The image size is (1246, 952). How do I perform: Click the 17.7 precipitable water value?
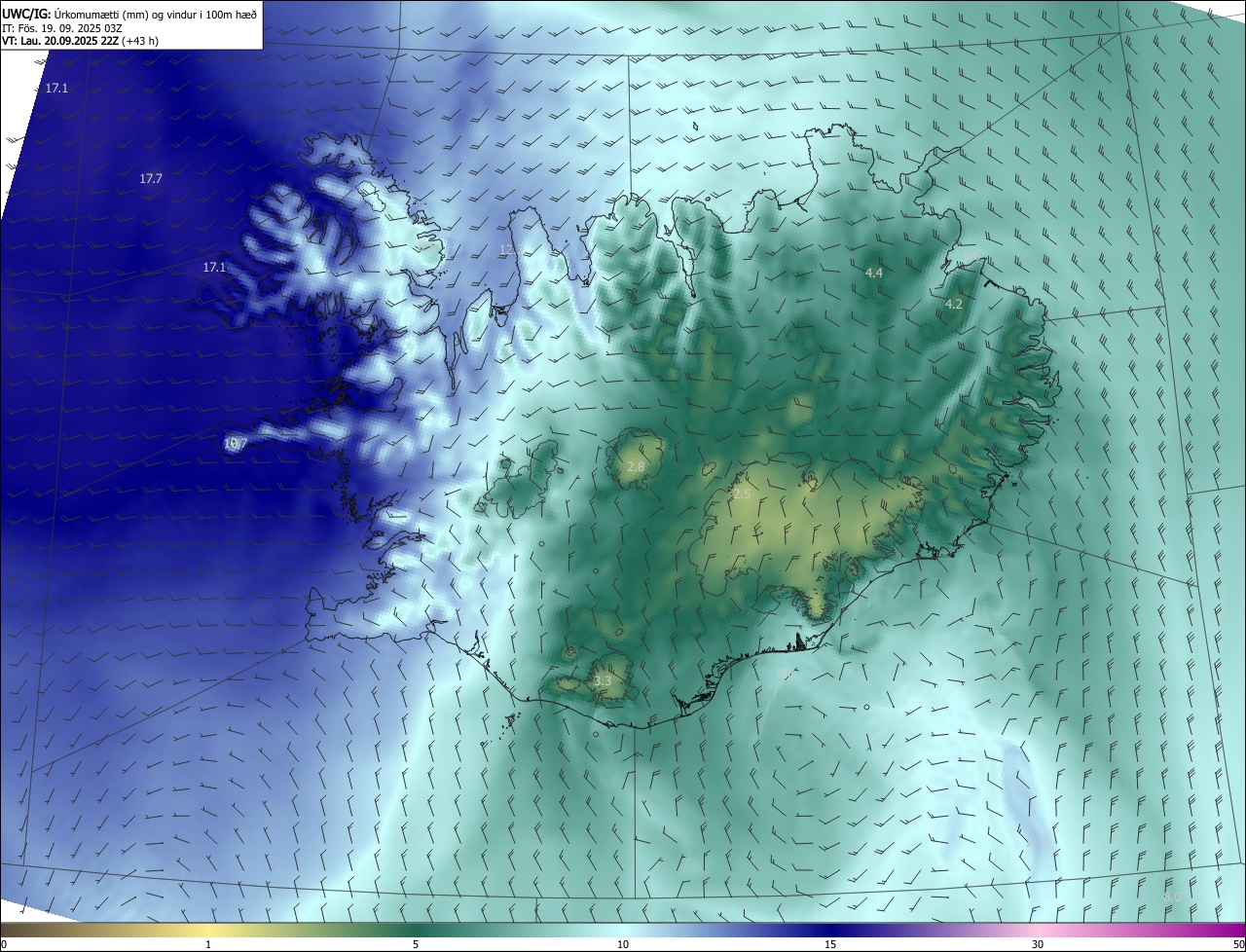point(151,178)
